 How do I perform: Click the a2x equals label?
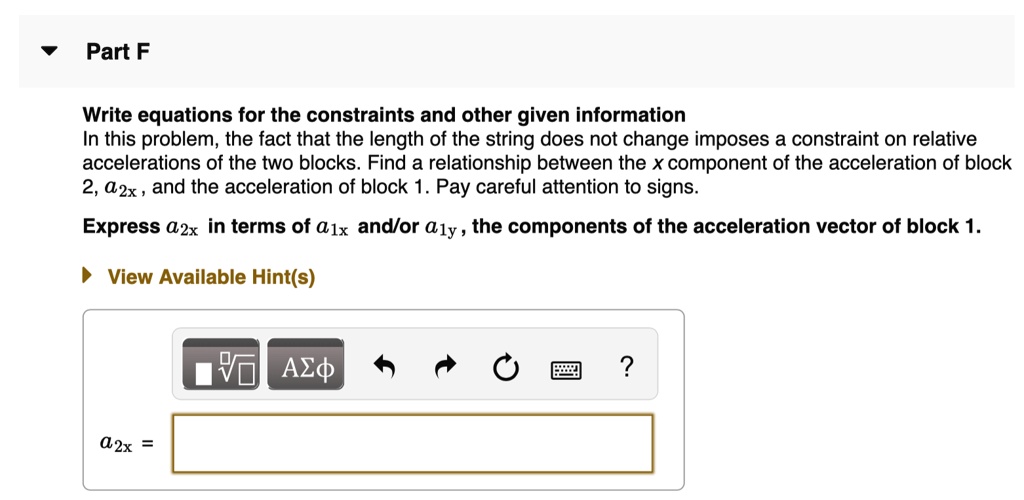[x=125, y=442]
